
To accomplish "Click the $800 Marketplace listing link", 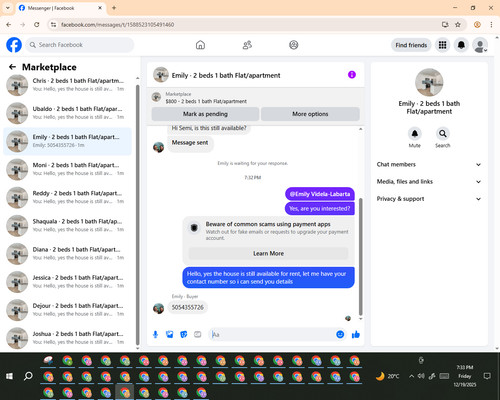I will pos(206,101).
